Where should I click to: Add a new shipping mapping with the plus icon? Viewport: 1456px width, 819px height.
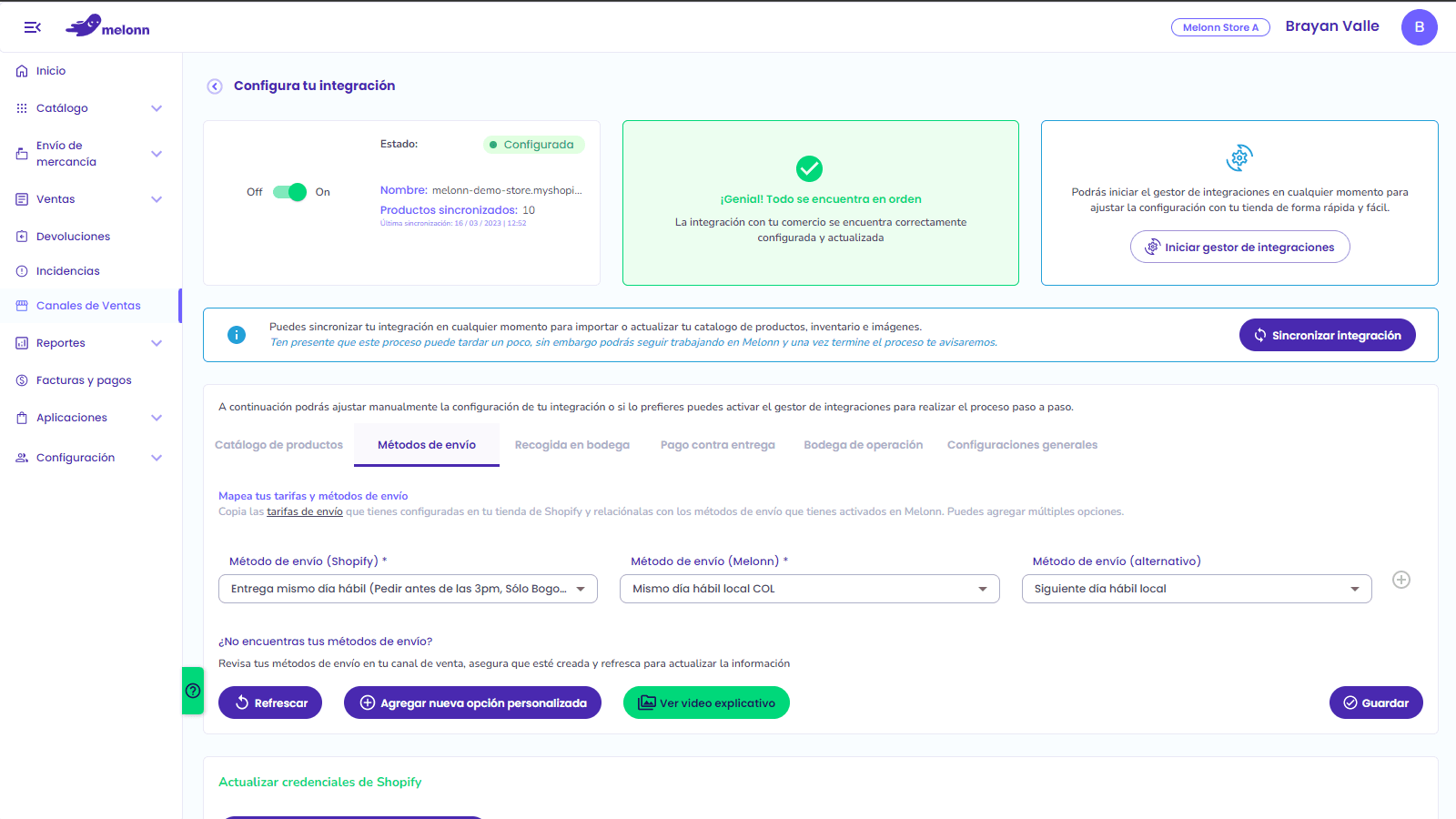[x=1401, y=580]
